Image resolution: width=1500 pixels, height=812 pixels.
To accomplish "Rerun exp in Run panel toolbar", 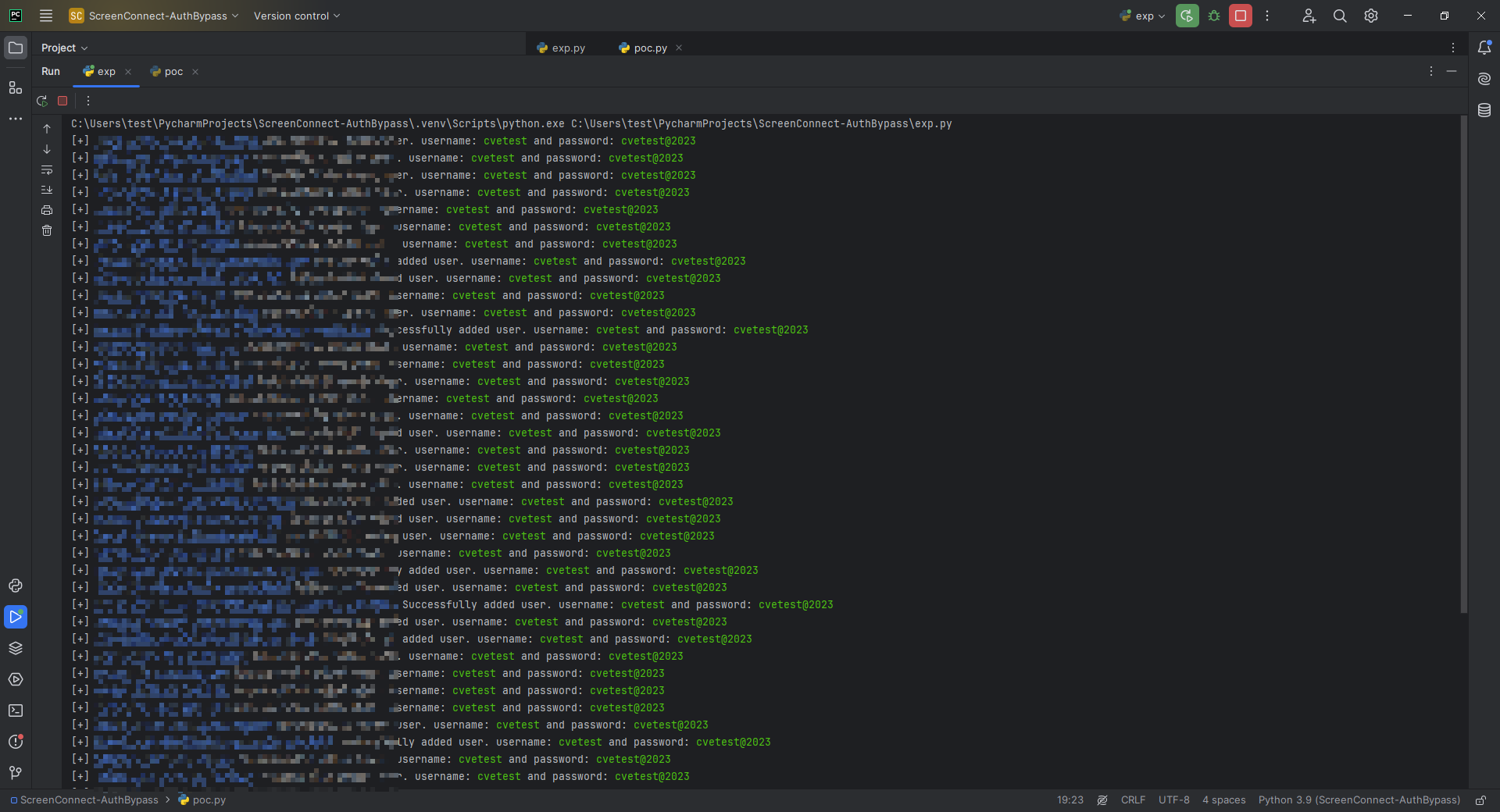I will tap(42, 101).
